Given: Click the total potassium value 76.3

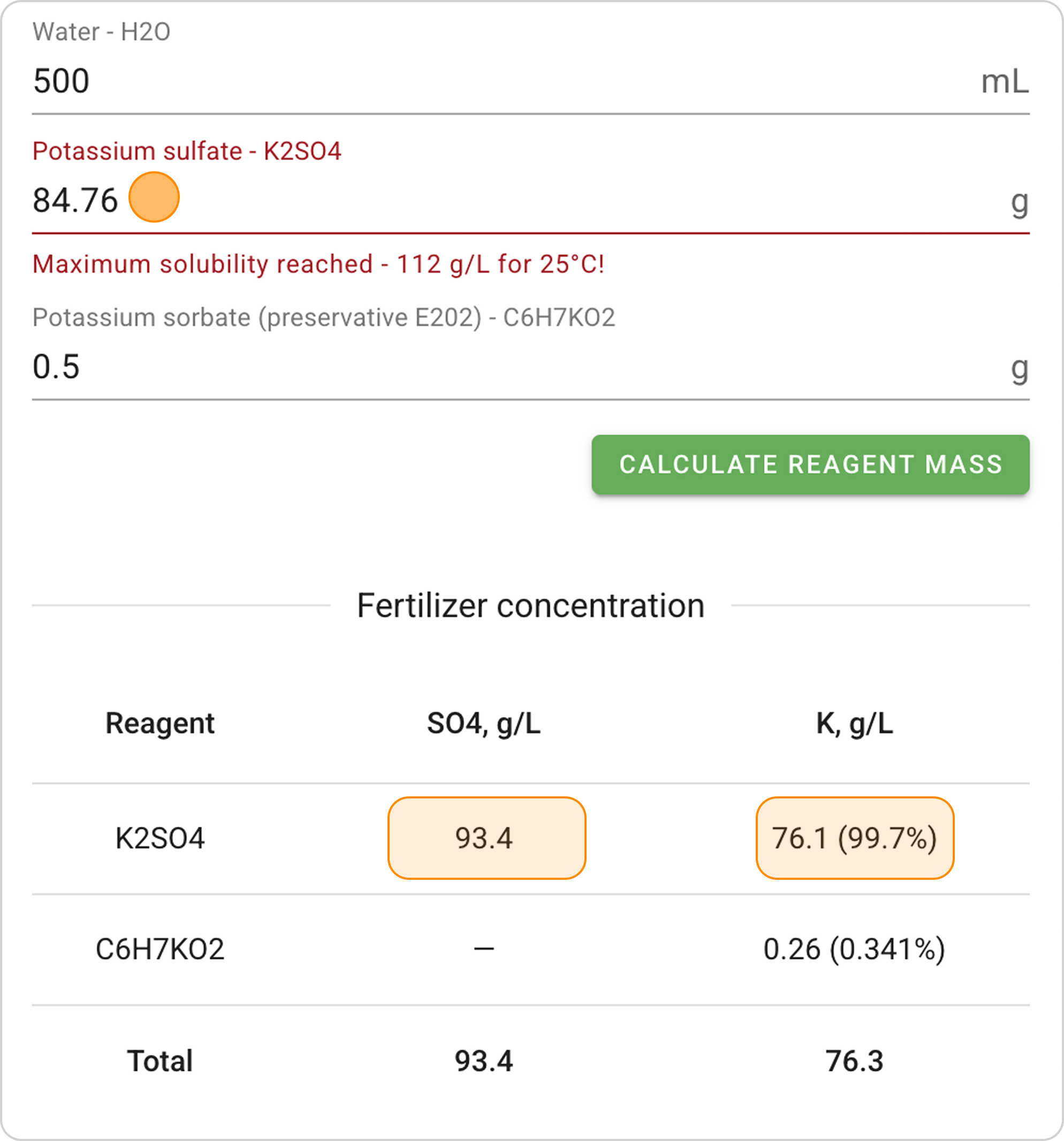Looking at the screenshot, I should coord(855,1060).
